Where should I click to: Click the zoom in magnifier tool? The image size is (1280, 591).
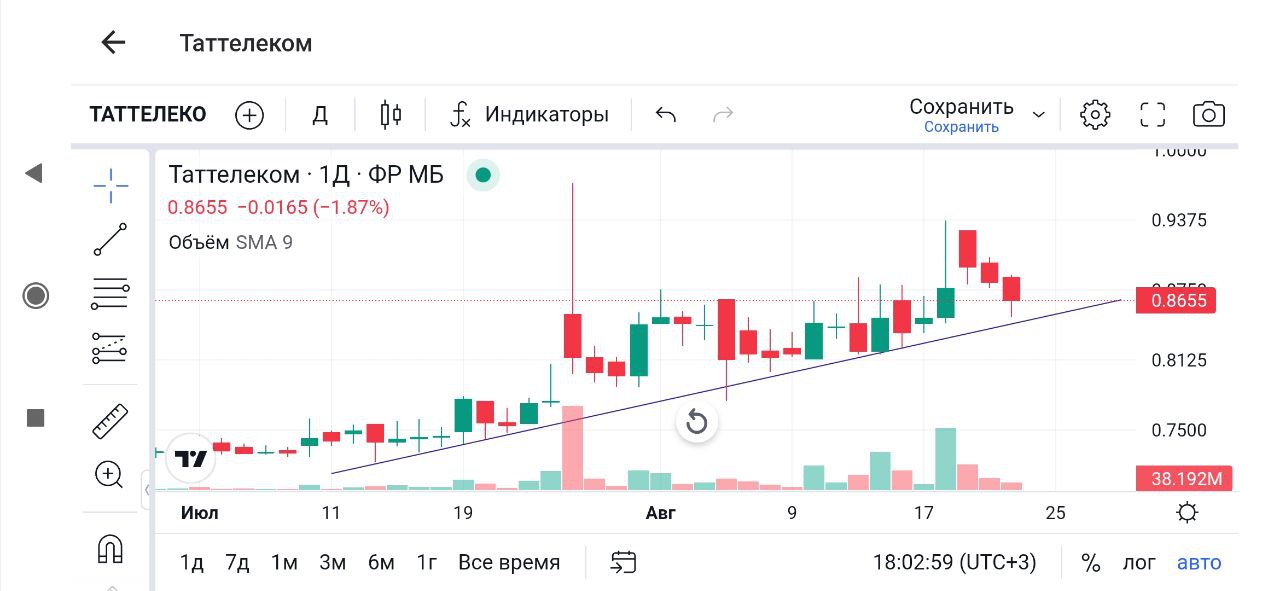(x=109, y=474)
